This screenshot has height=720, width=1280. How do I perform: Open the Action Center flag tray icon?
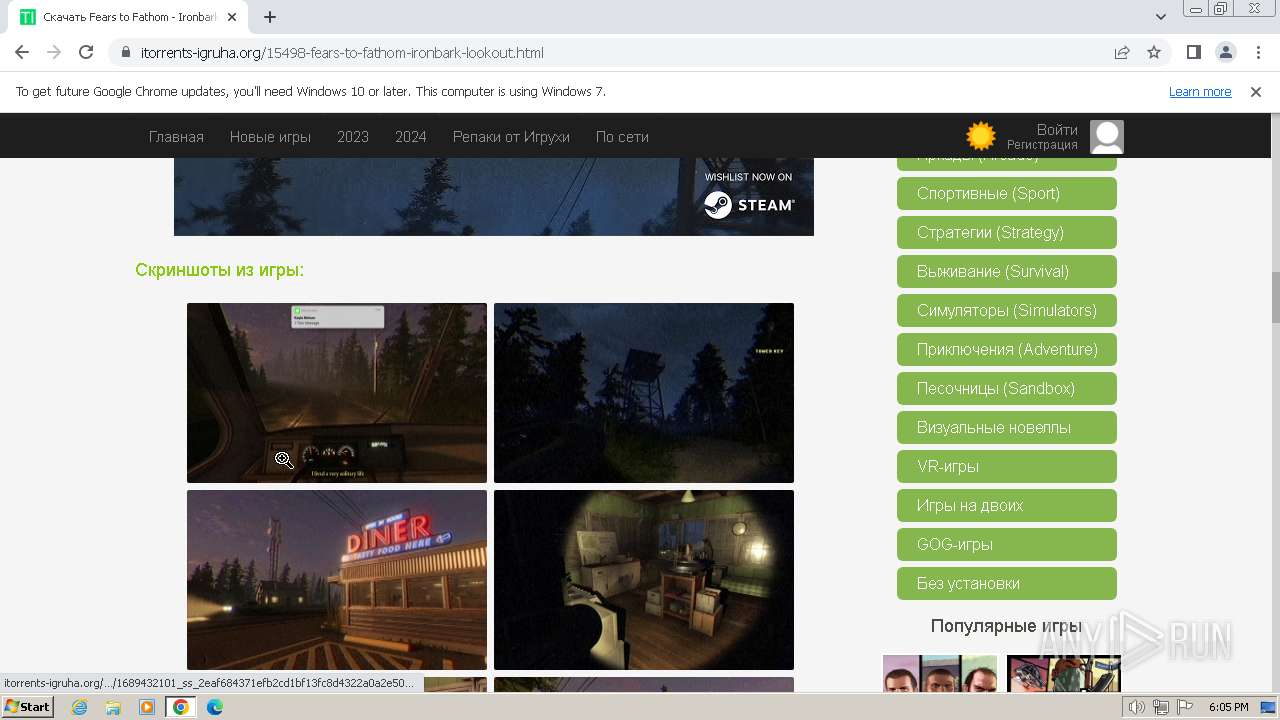(1185, 707)
